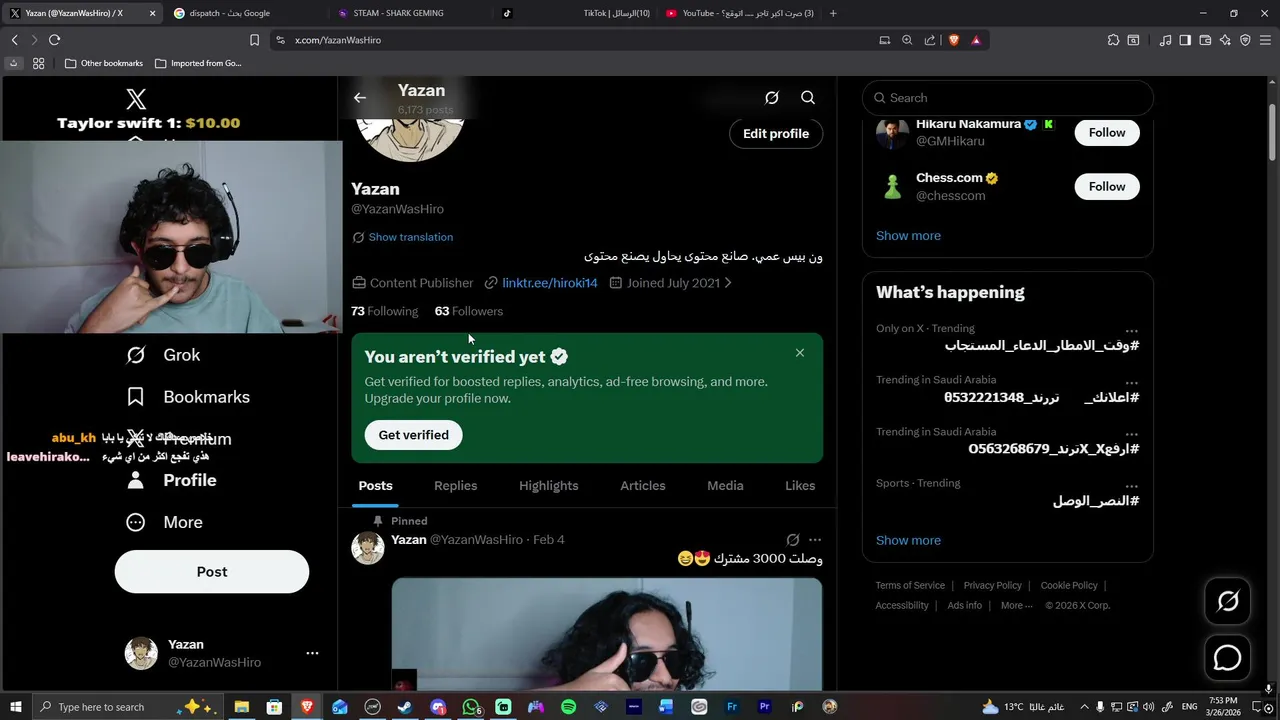Viewport: 1280px width, 720px height.
Task: Click Show more under who to follow
Action: pyautogui.click(x=908, y=236)
